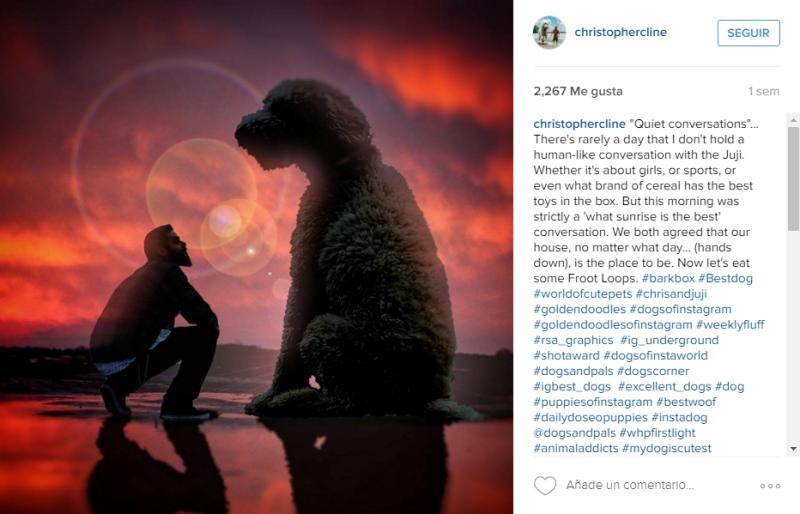Viewport: 800px width, 514px height.
Task: Open the #weeklyfluff hashtag
Action: (x=730, y=325)
